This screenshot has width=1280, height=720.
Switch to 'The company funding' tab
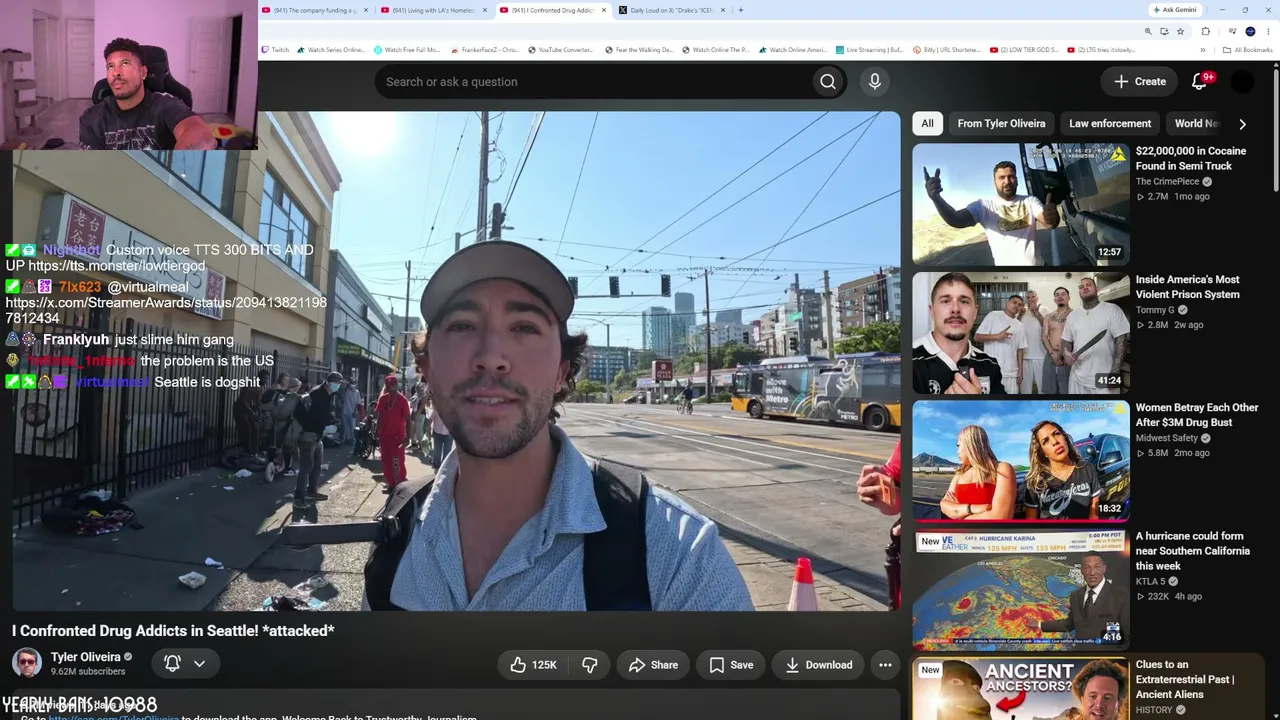pos(315,10)
